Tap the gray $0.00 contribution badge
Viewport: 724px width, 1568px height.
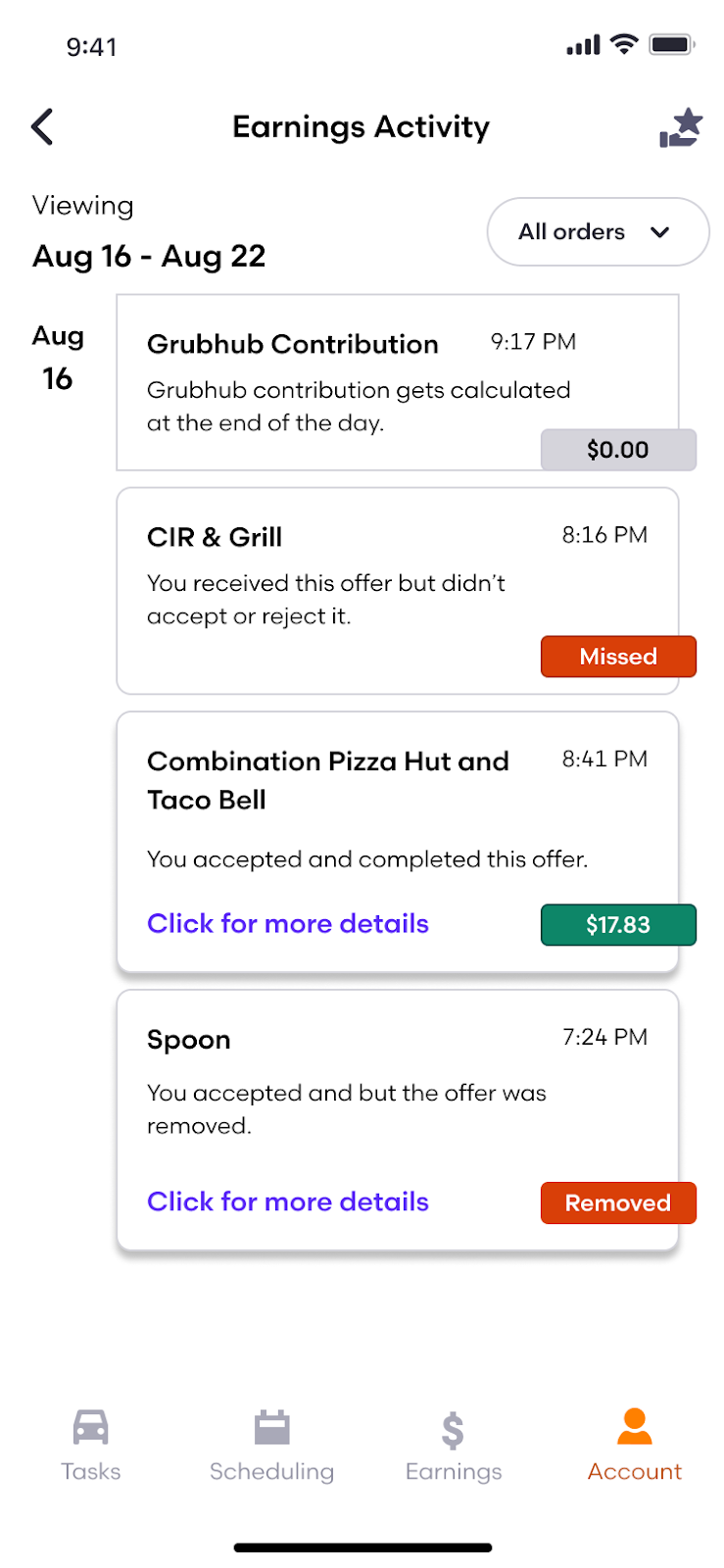pos(618,450)
